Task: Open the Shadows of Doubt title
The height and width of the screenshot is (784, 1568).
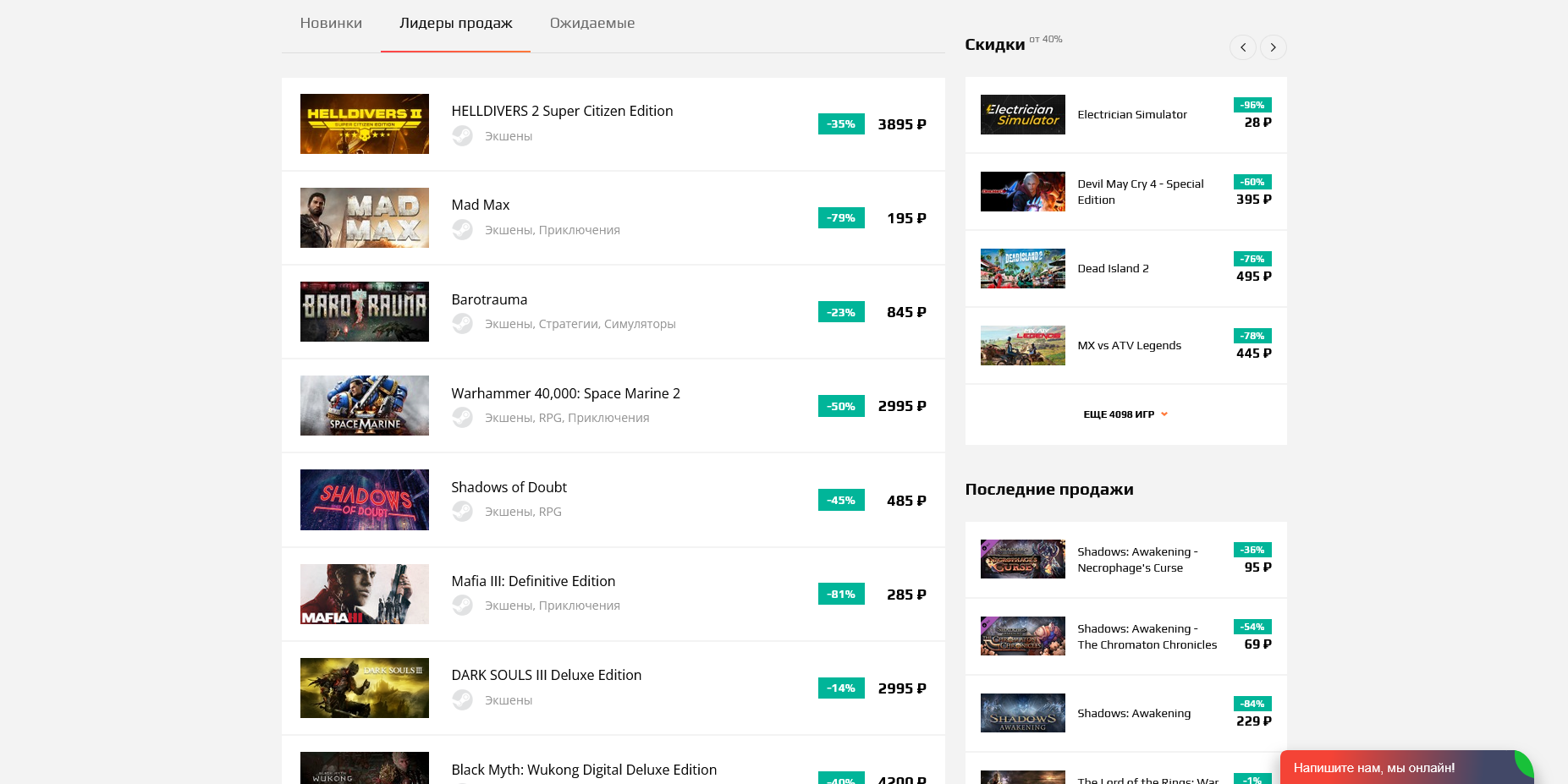Action: coord(509,487)
